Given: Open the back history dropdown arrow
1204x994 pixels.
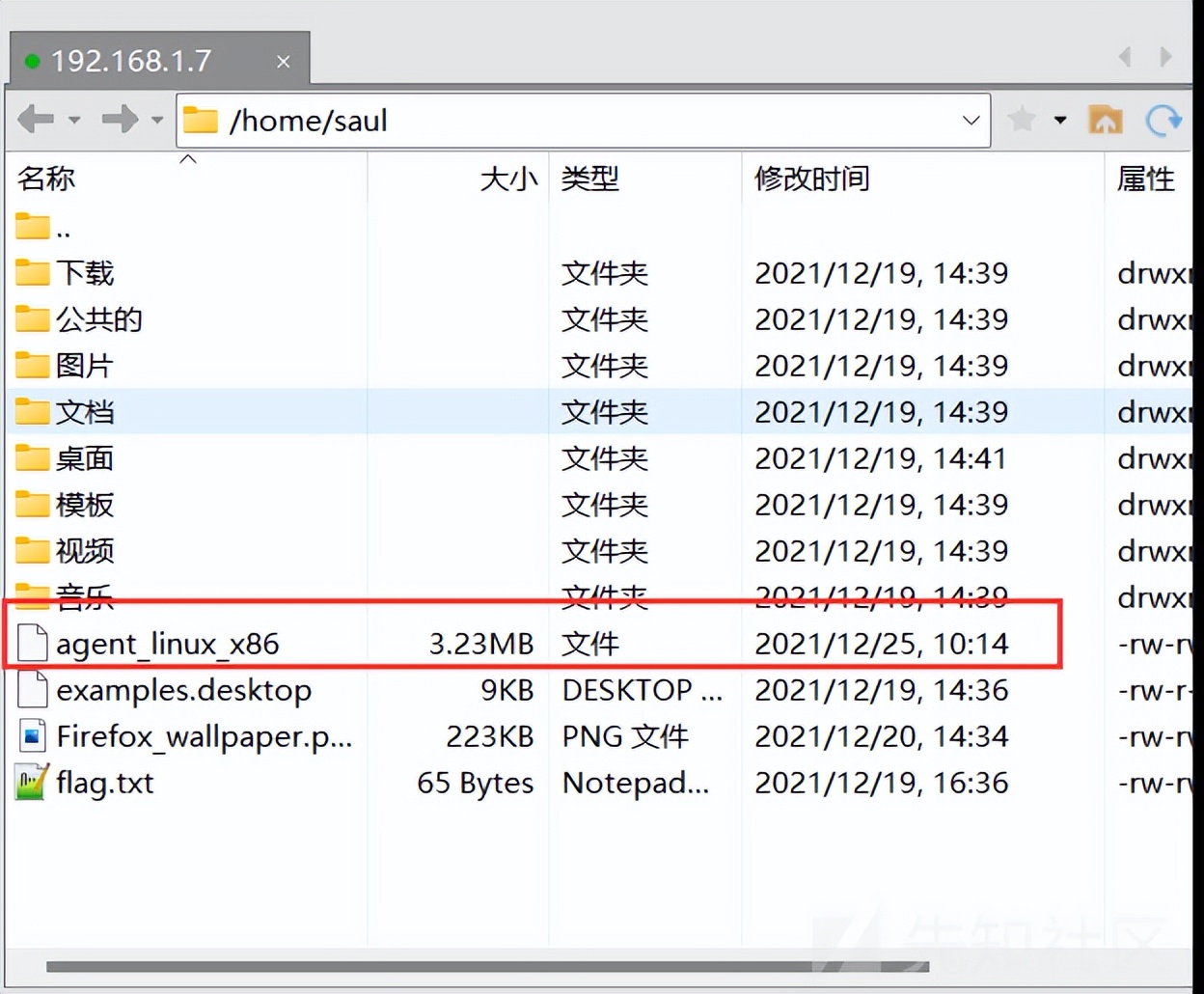Looking at the screenshot, I should [74, 121].
